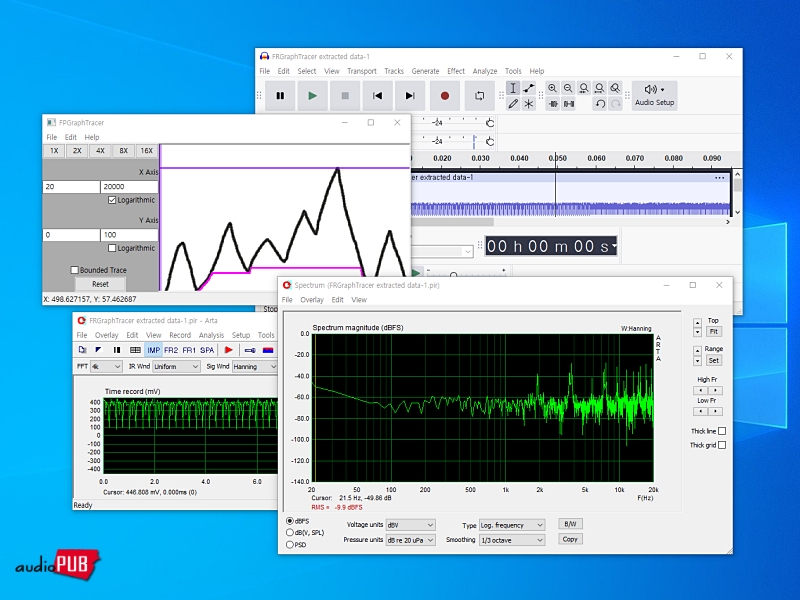This screenshot has height=600, width=800.
Task: Open the Sig Wnd Hanning dropdown
Action: [x=255, y=366]
